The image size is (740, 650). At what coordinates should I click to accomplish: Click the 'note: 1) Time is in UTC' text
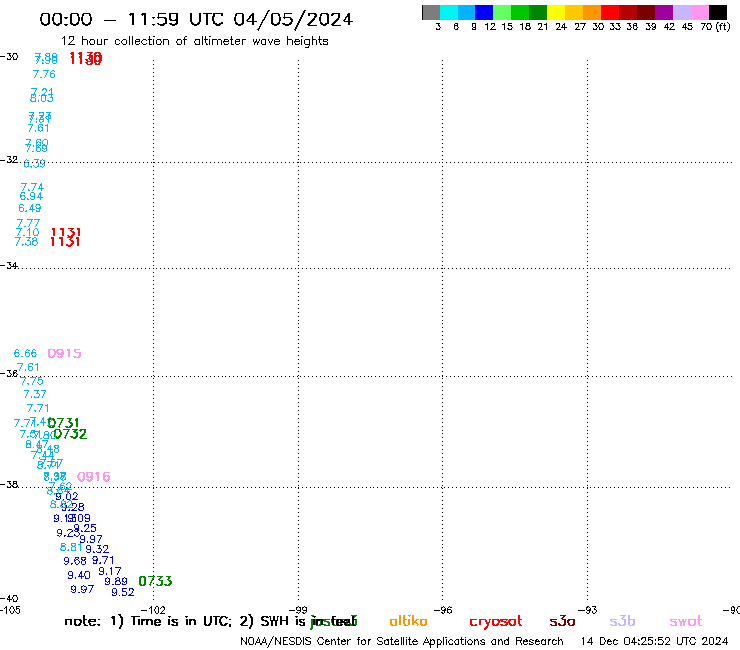click(x=148, y=621)
